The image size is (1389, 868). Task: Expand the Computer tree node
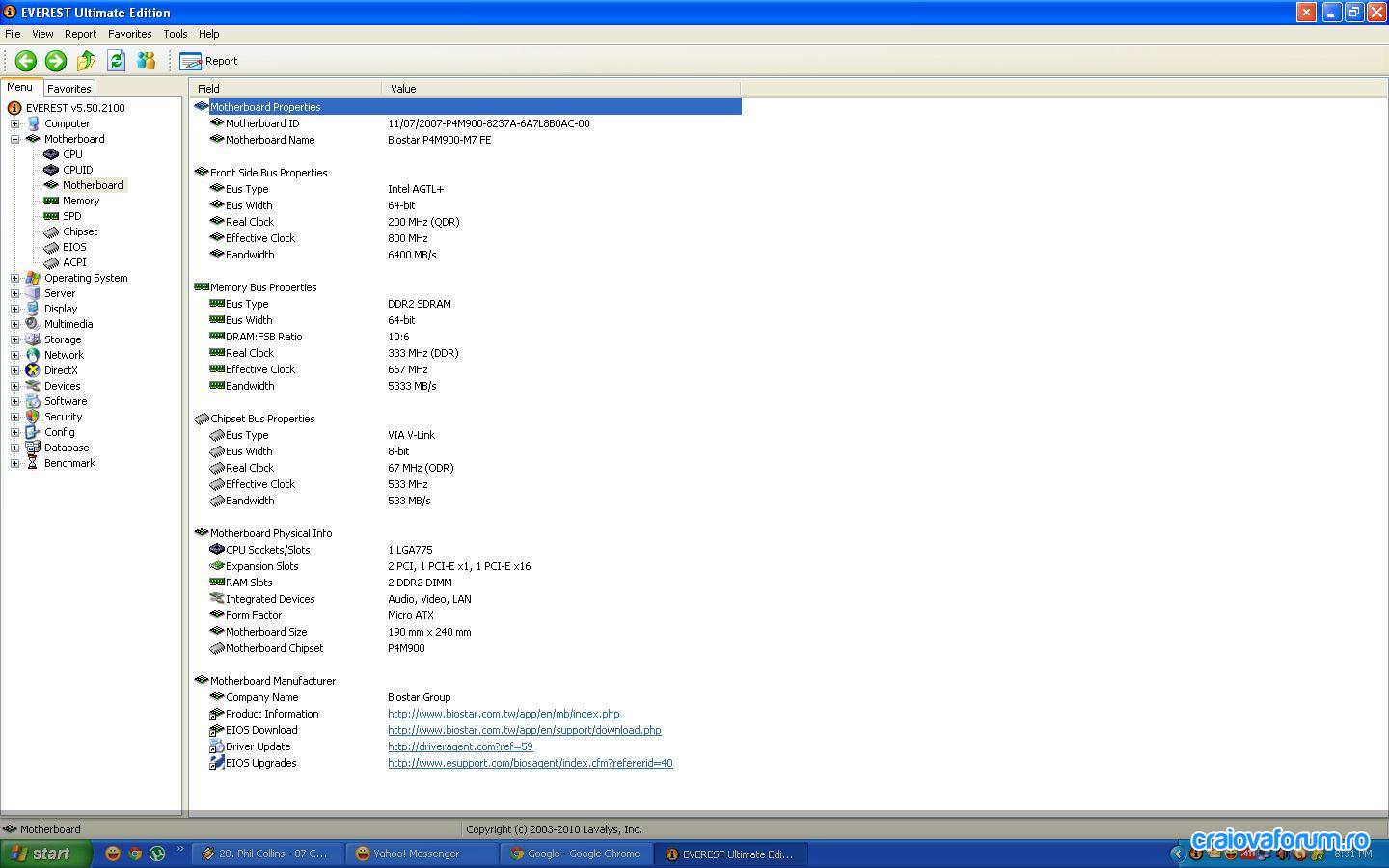[14, 123]
